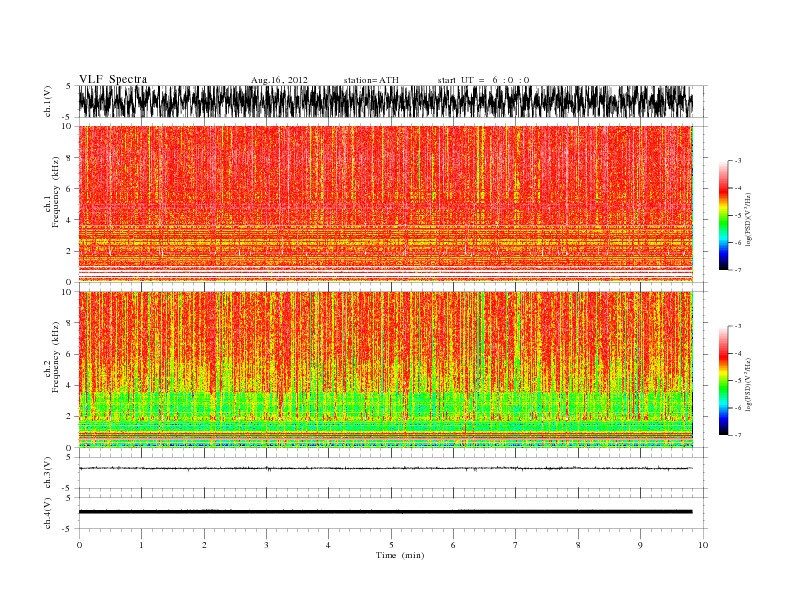Click the thick ch.4 voltage trace

pos(385,512)
